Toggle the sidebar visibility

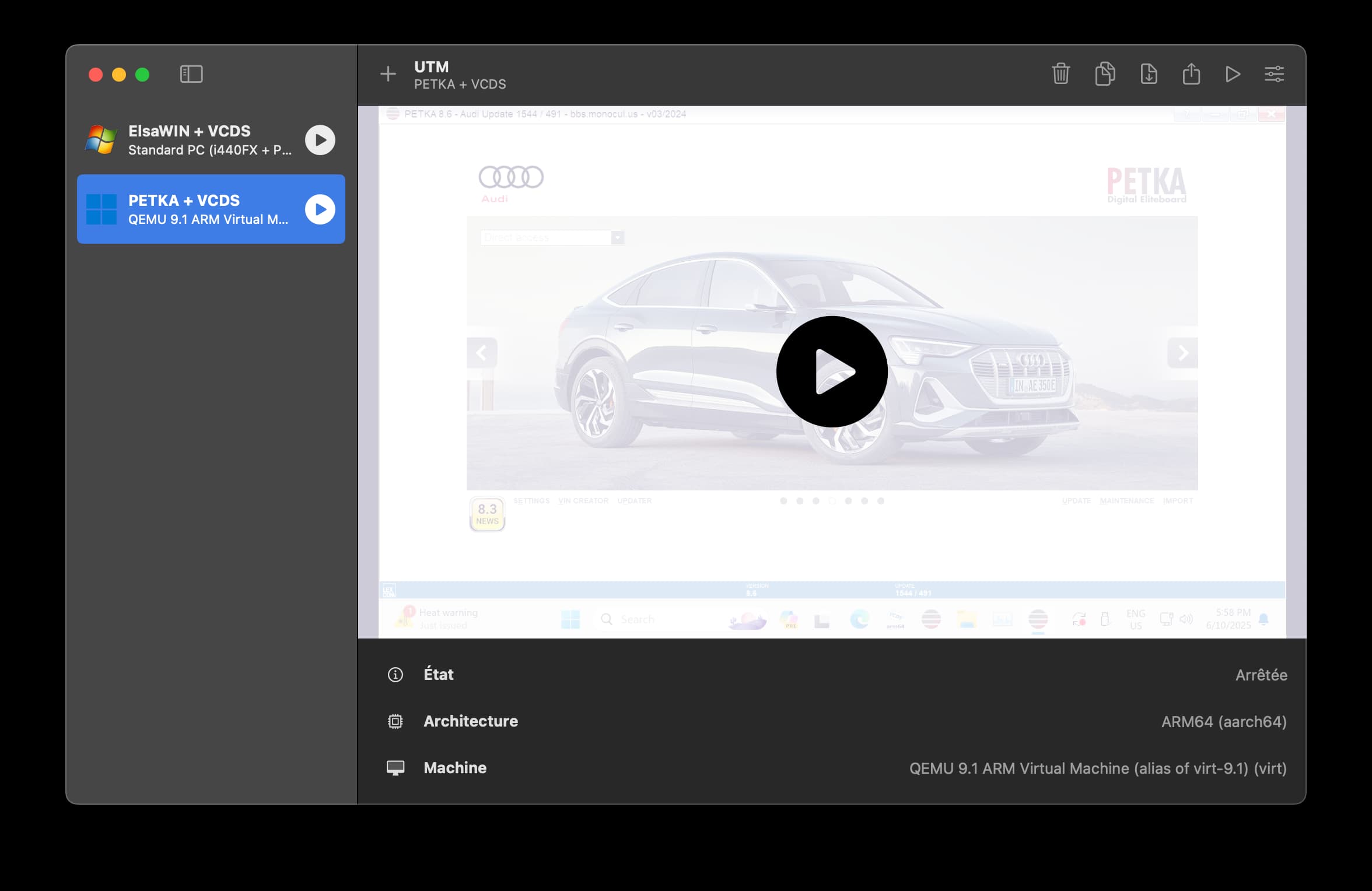[x=191, y=74]
